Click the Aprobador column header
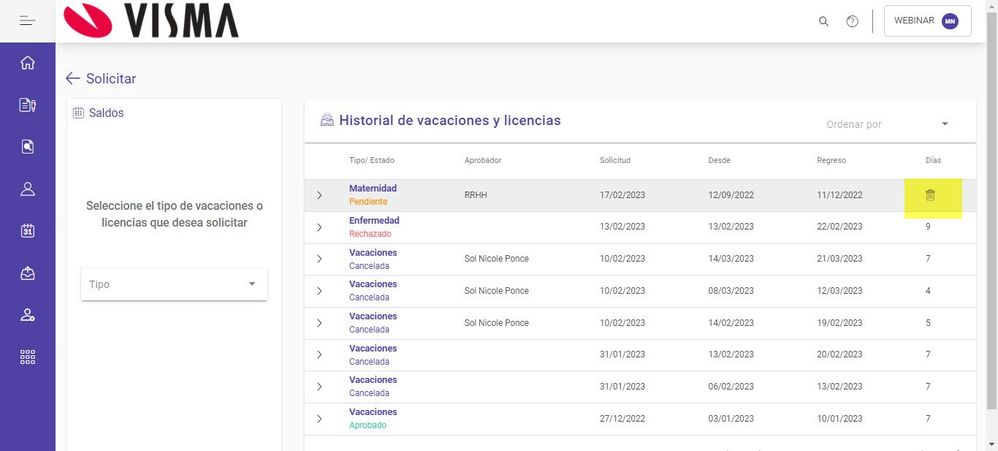This screenshot has height=451, width=998. [483, 160]
